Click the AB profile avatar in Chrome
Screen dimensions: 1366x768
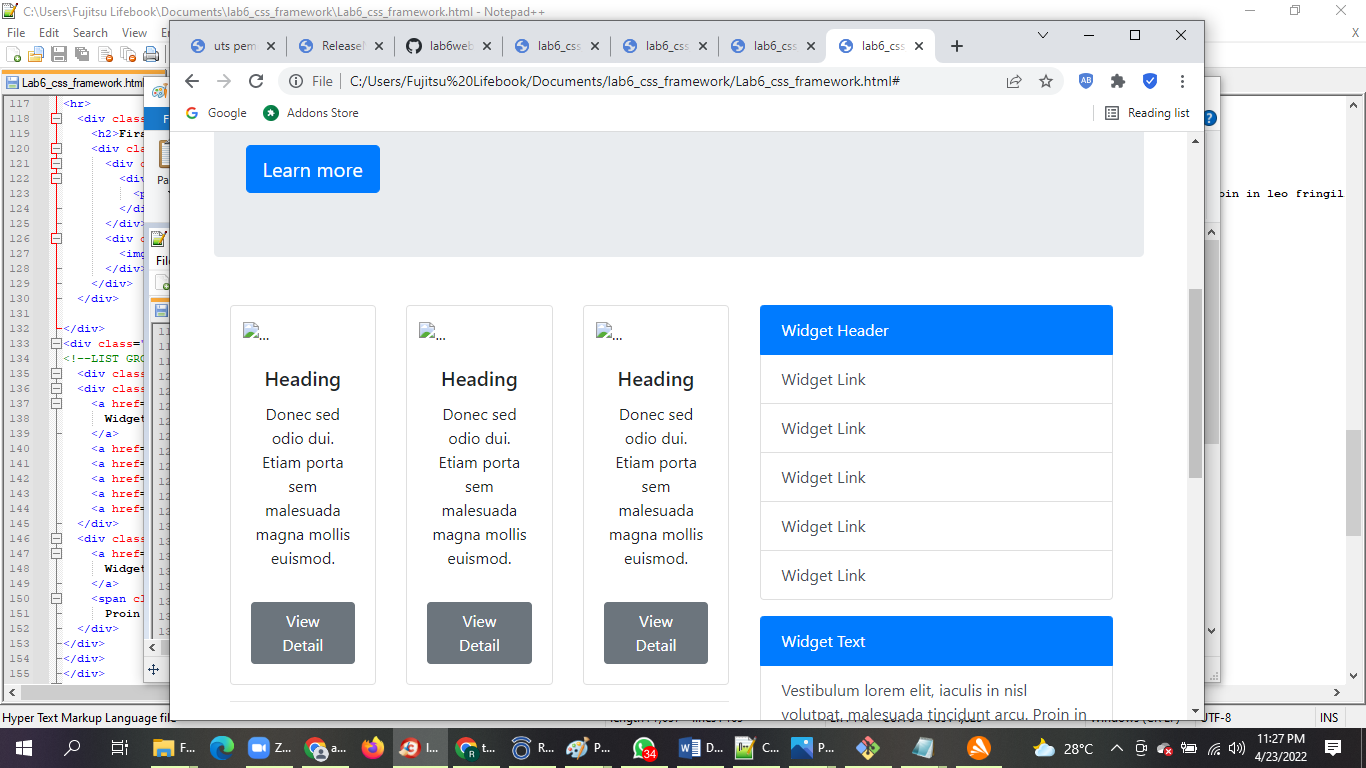pos(1085,81)
